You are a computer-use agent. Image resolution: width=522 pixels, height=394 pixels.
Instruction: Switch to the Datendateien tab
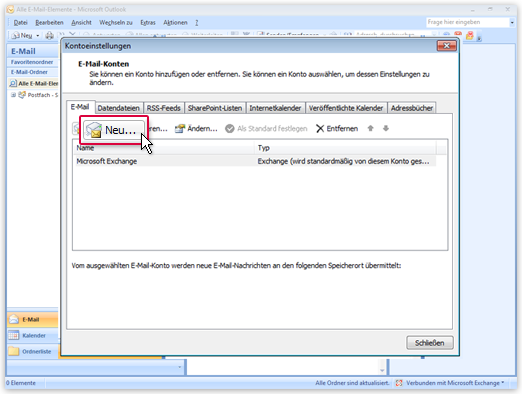pyautogui.click(x=119, y=108)
